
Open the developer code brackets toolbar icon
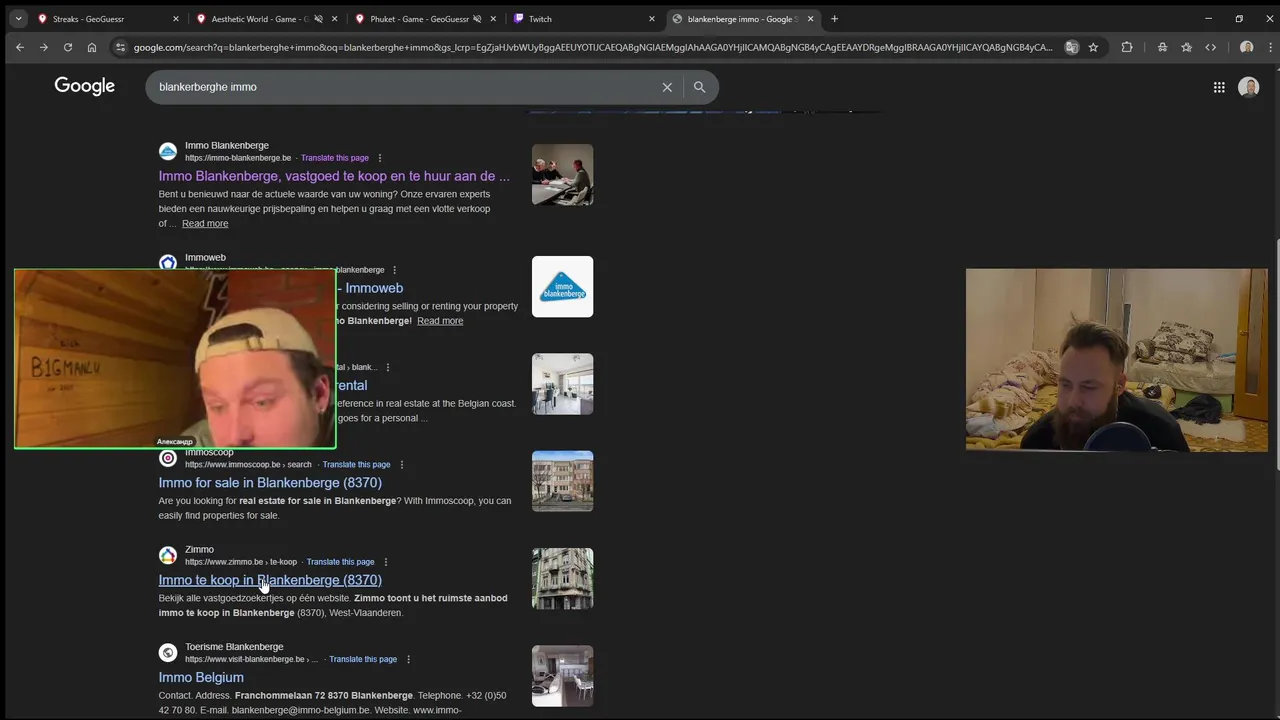click(1211, 47)
